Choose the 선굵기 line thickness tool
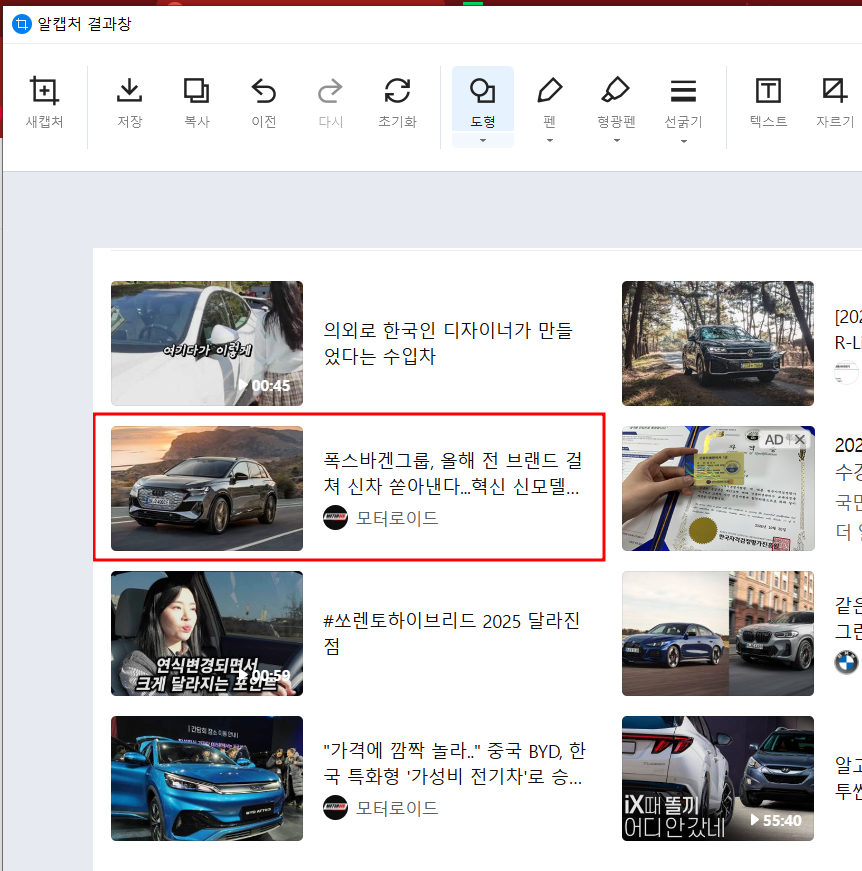This screenshot has height=871, width=862. (684, 103)
